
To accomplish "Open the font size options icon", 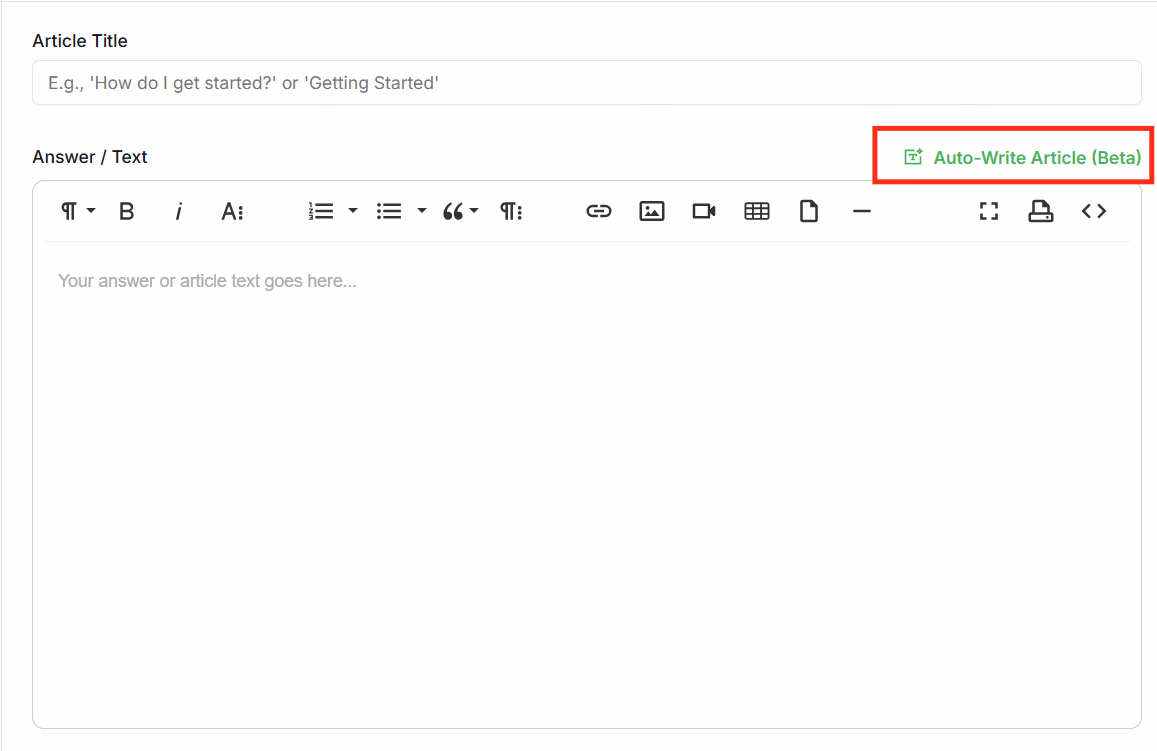I will [x=232, y=212].
